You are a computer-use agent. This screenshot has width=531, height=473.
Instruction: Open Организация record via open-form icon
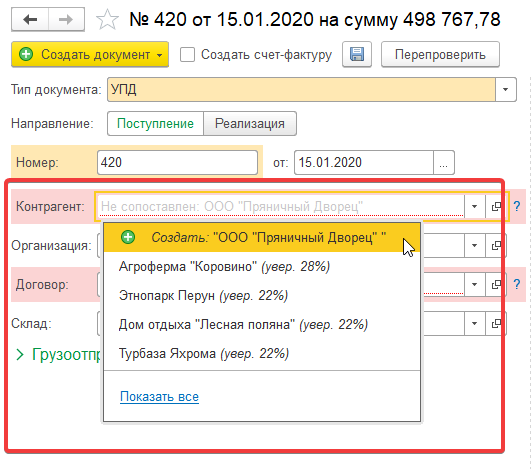[x=496, y=245]
